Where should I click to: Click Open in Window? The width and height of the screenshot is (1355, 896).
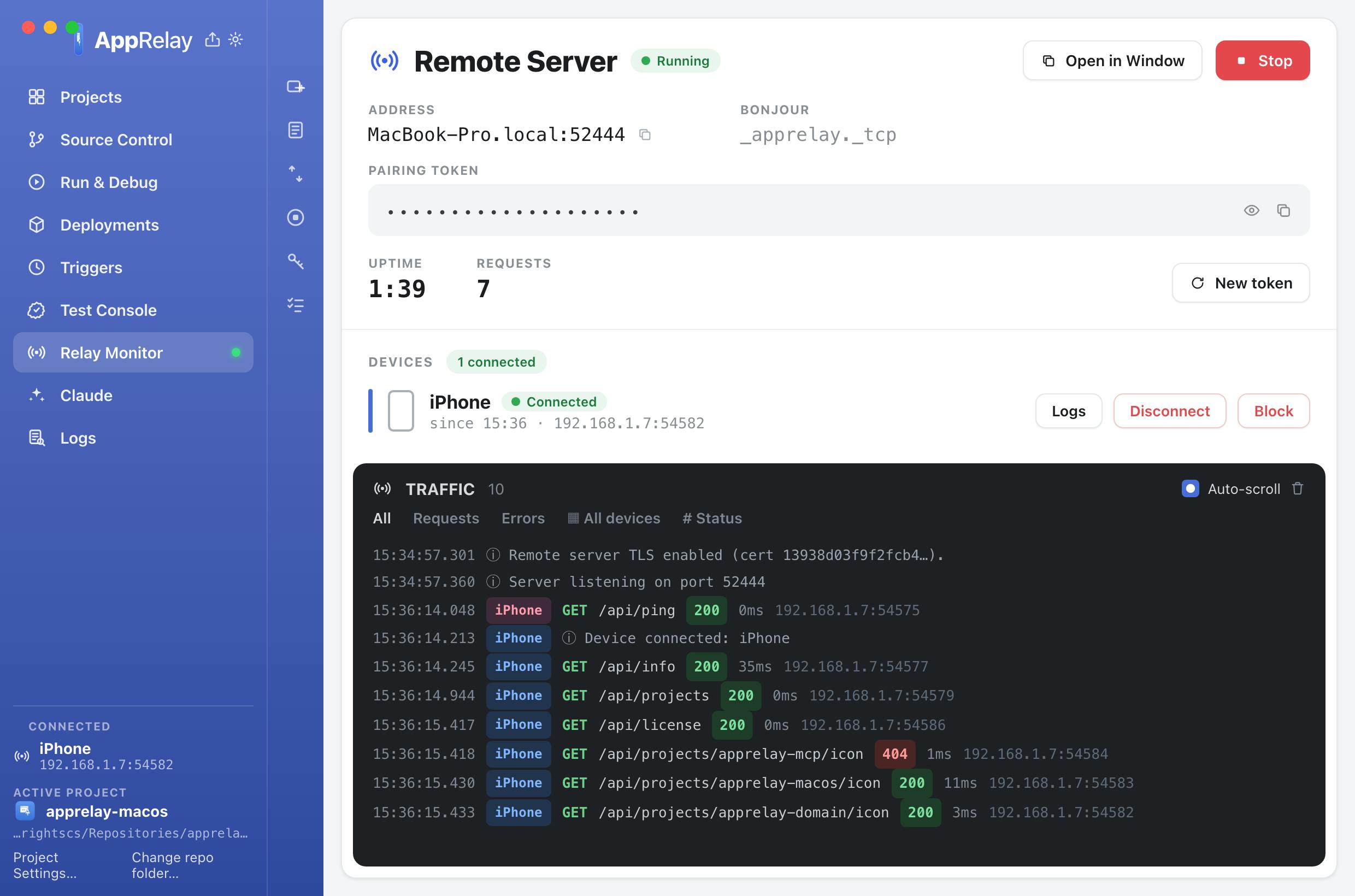(x=1112, y=61)
